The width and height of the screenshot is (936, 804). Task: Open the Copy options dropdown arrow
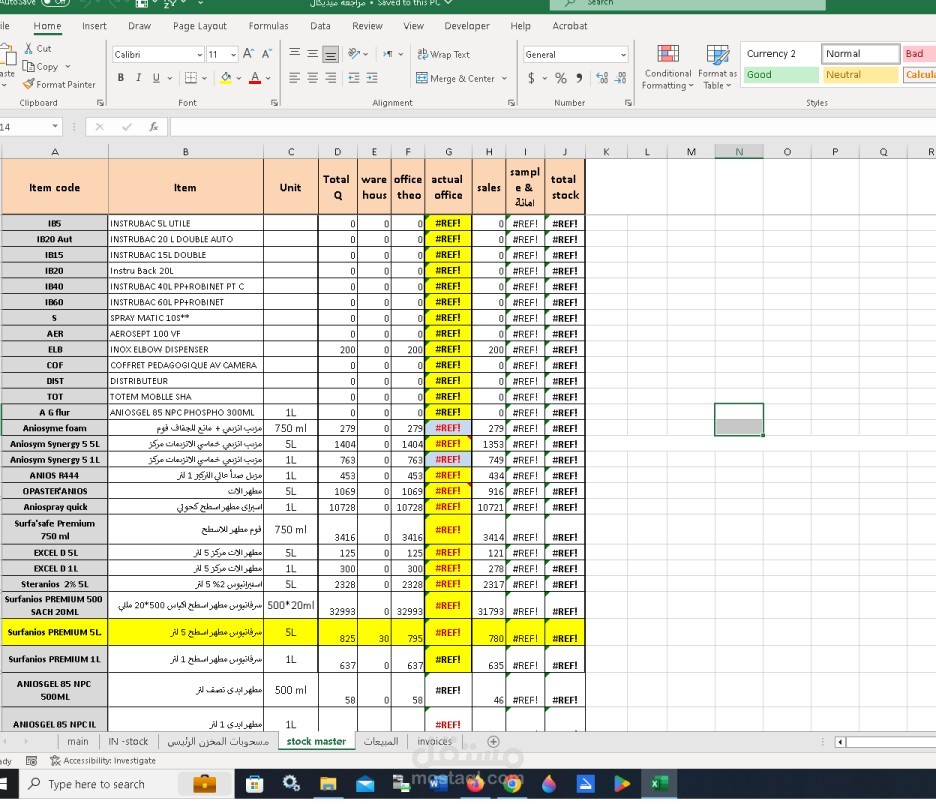pos(67,66)
